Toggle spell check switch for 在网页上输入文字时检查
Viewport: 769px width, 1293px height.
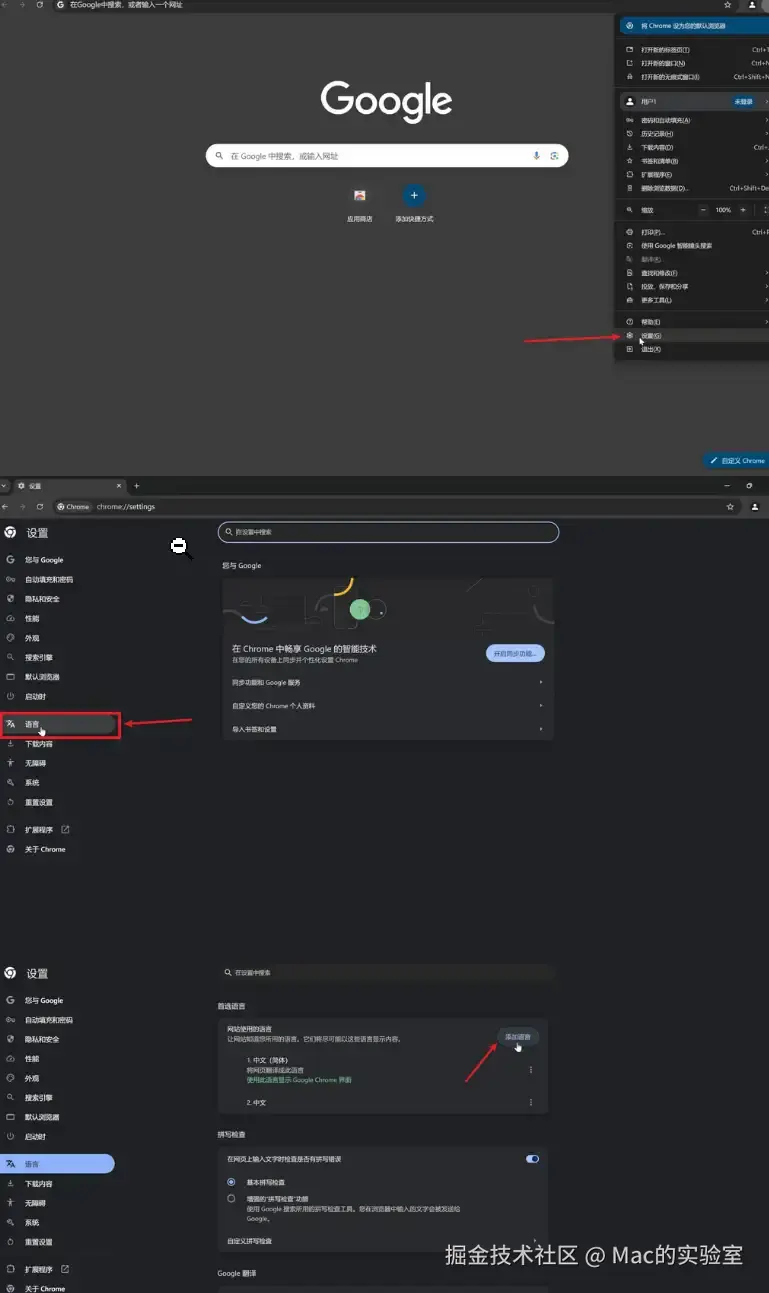point(532,1159)
